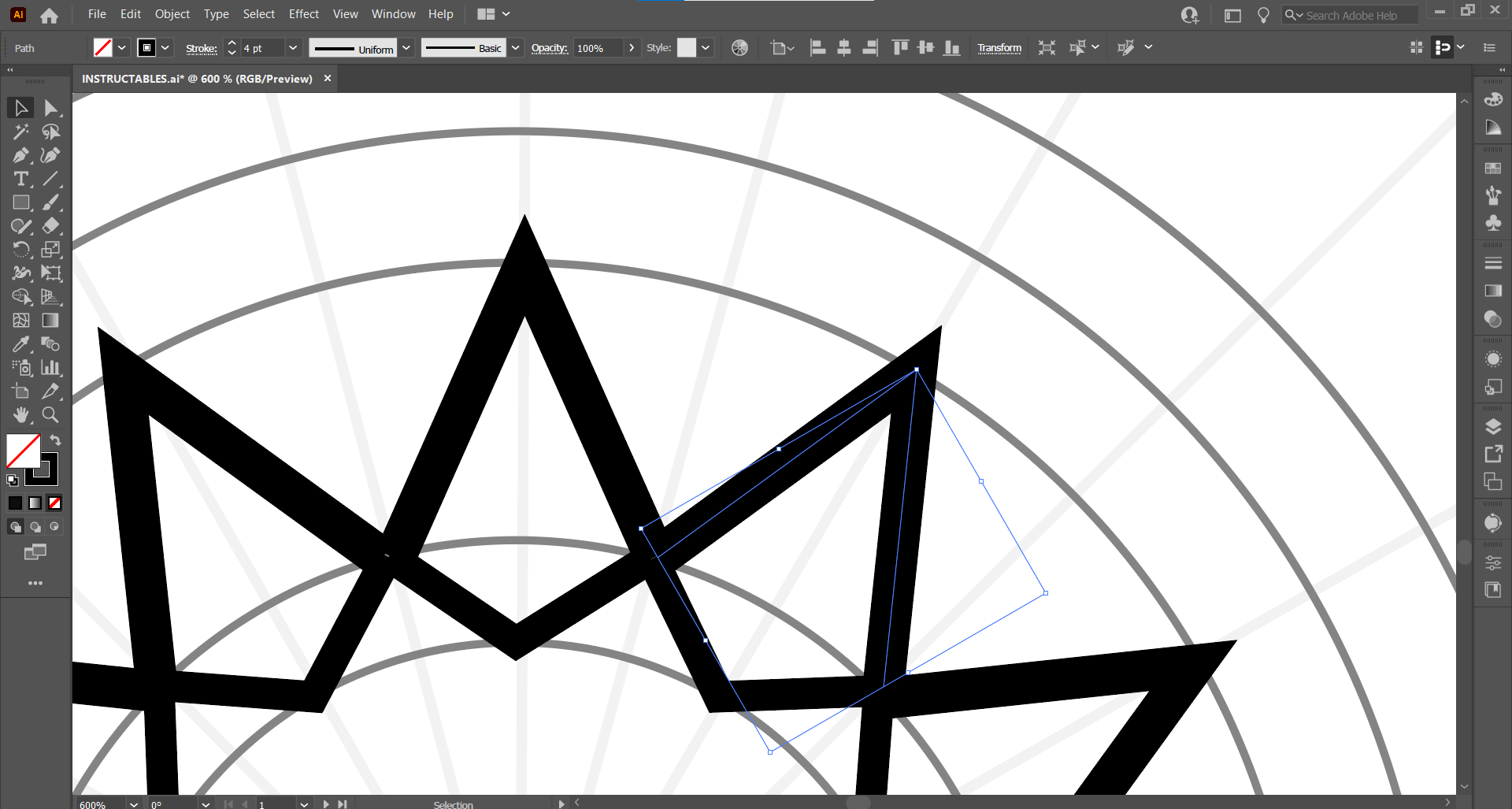
Task: Open the Effect menu
Action: coord(304,14)
